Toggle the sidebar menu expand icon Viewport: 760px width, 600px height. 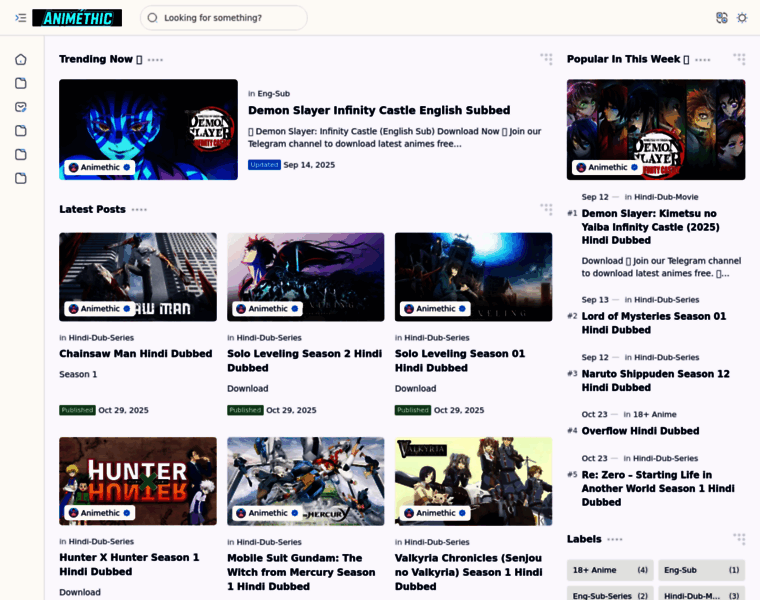point(20,18)
